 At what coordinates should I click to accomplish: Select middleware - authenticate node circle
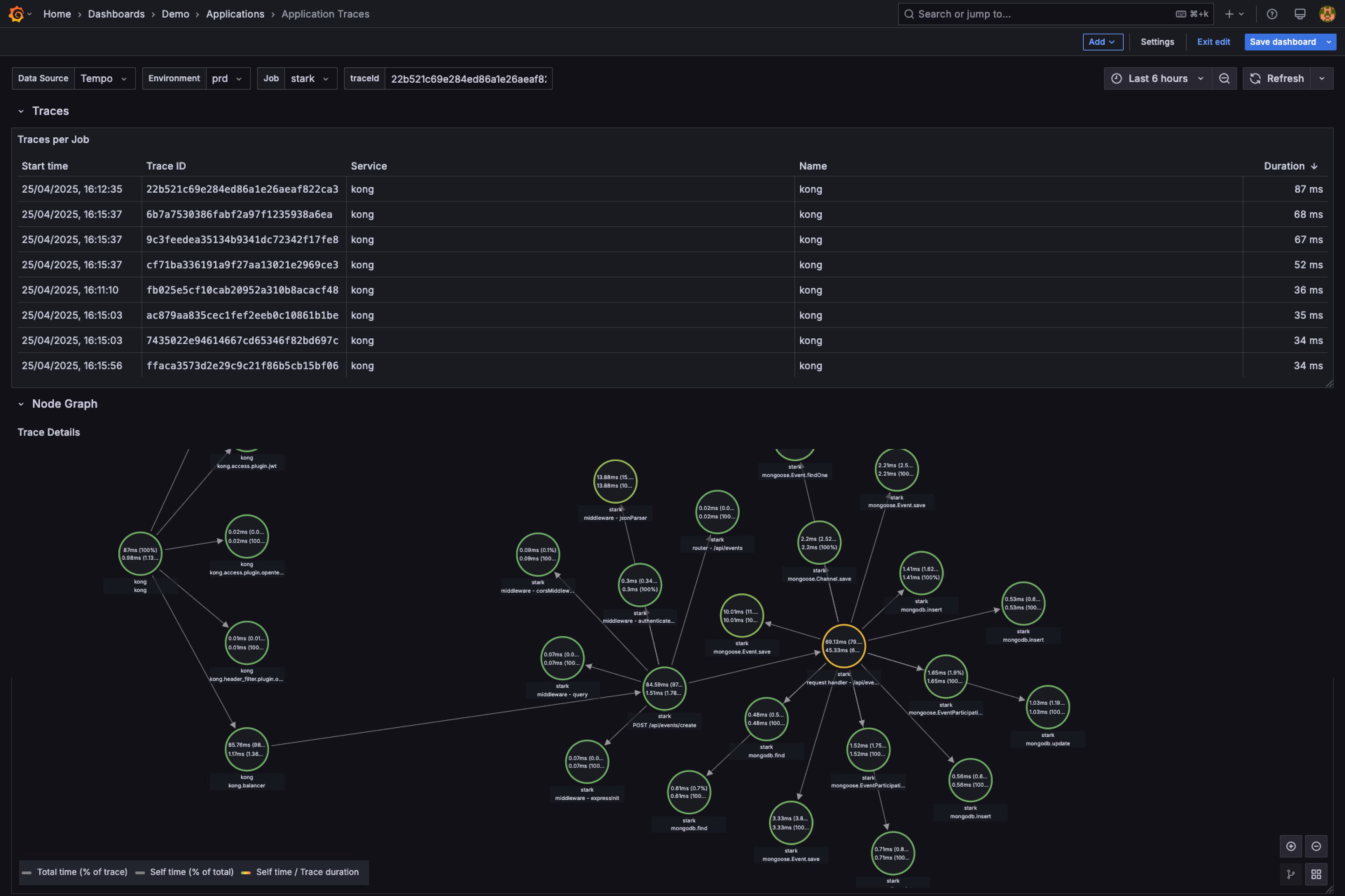[x=639, y=585]
